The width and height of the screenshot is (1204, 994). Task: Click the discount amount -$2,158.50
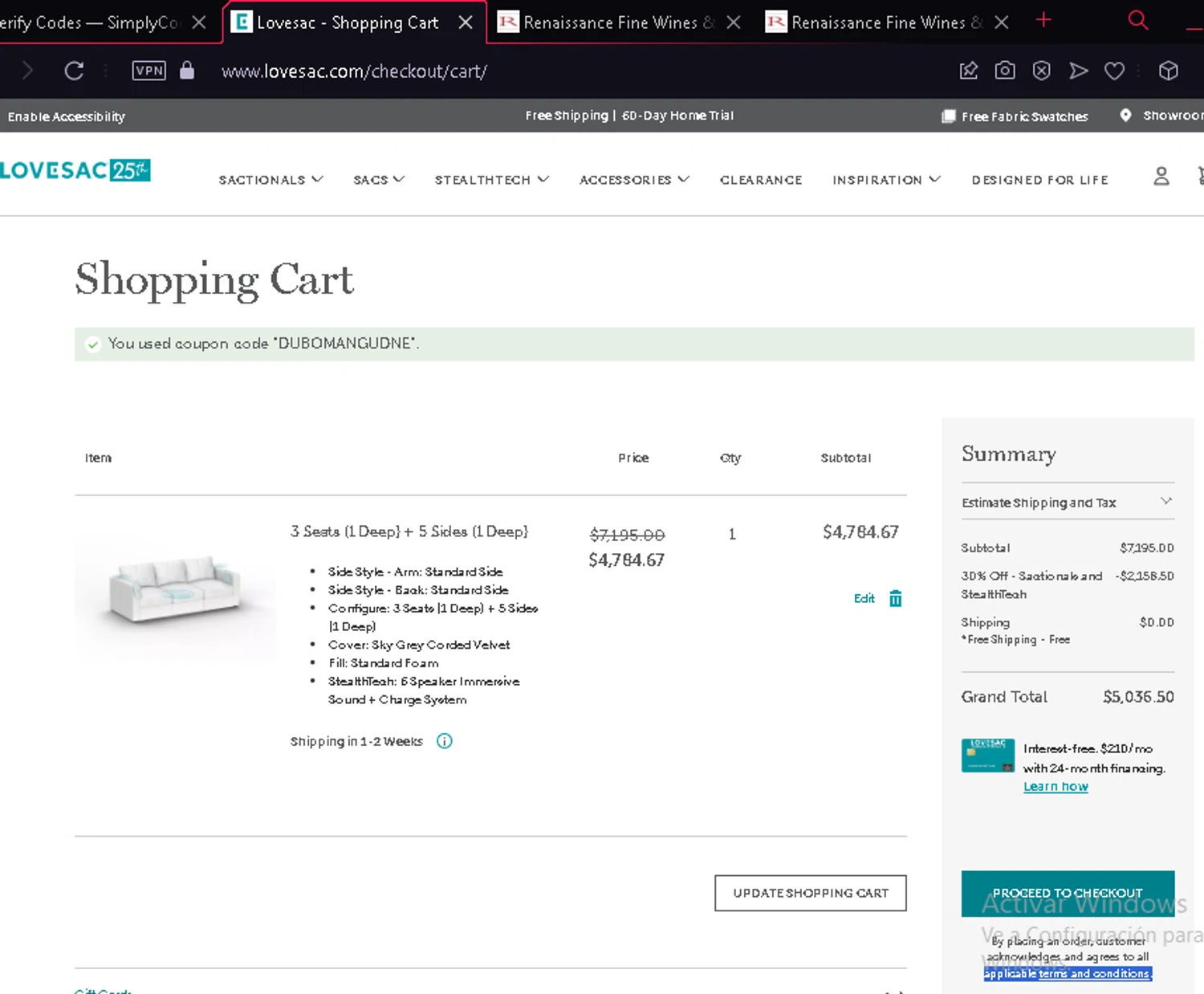[1145, 576]
